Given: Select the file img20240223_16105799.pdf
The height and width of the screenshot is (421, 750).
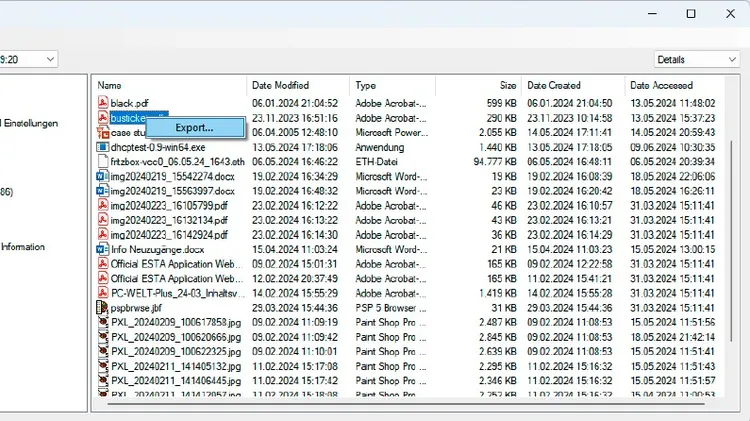Looking at the screenshot, I should [169, 206].
